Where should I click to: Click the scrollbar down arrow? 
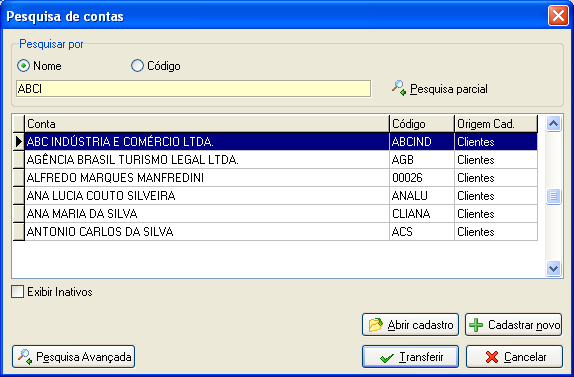[x=554, y=268]
